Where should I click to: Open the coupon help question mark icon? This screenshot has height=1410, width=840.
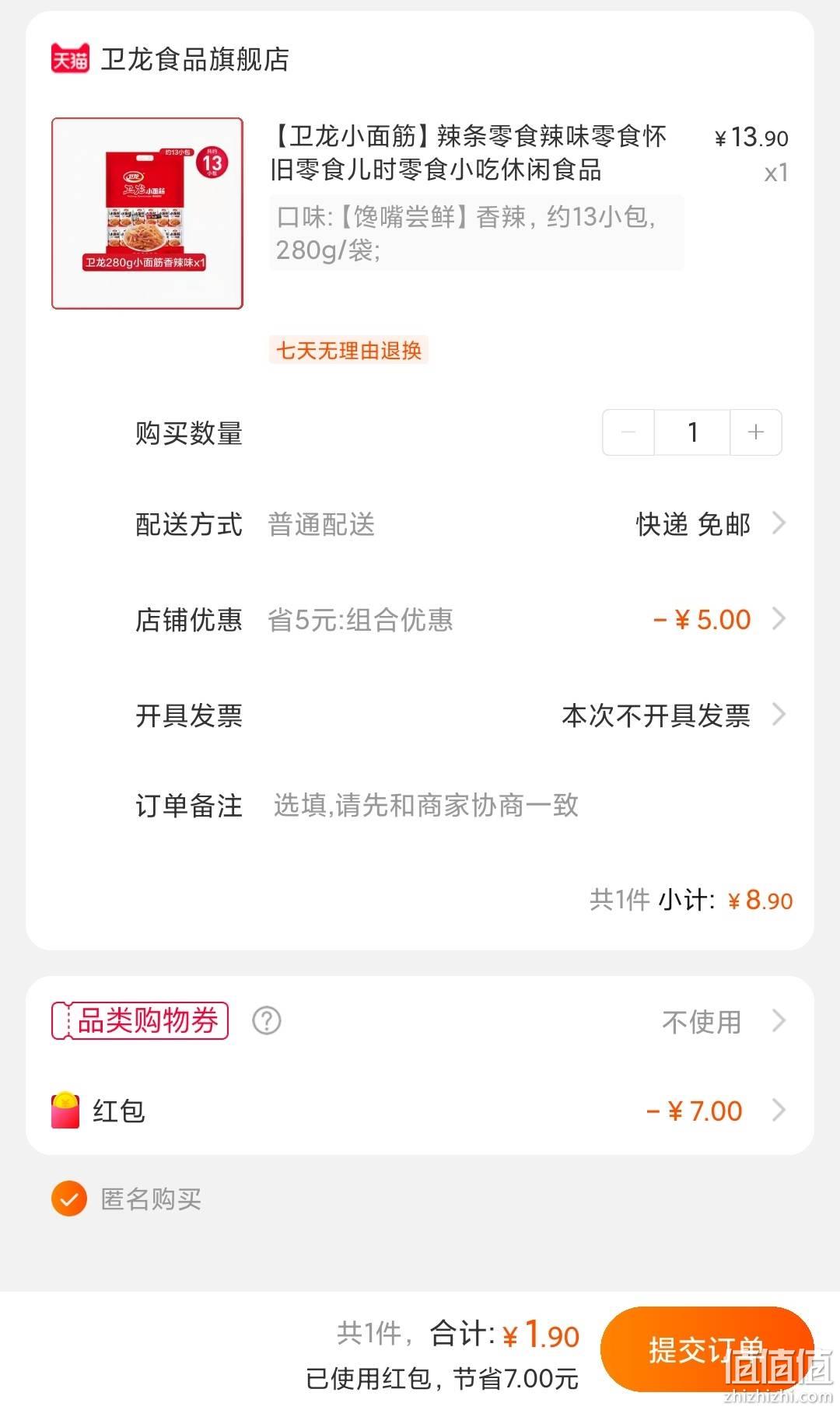click(267, 1020)
